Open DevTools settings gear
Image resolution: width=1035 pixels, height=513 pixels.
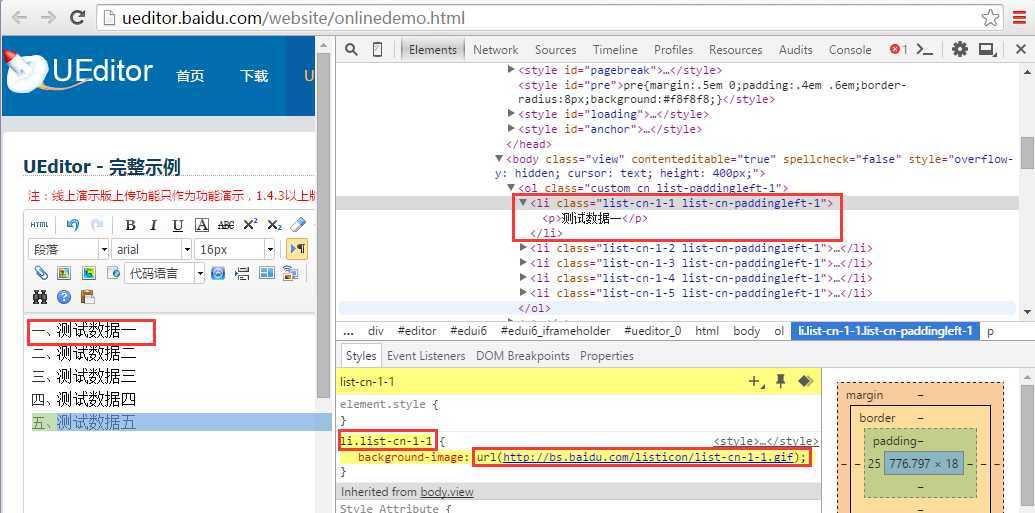click(x=960, y=50)
